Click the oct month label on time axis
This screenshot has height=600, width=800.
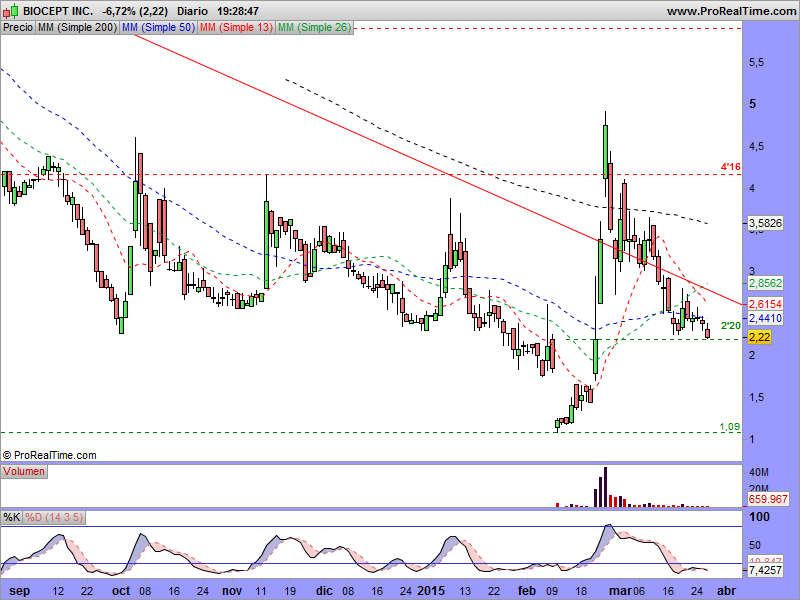click(121, 591)
